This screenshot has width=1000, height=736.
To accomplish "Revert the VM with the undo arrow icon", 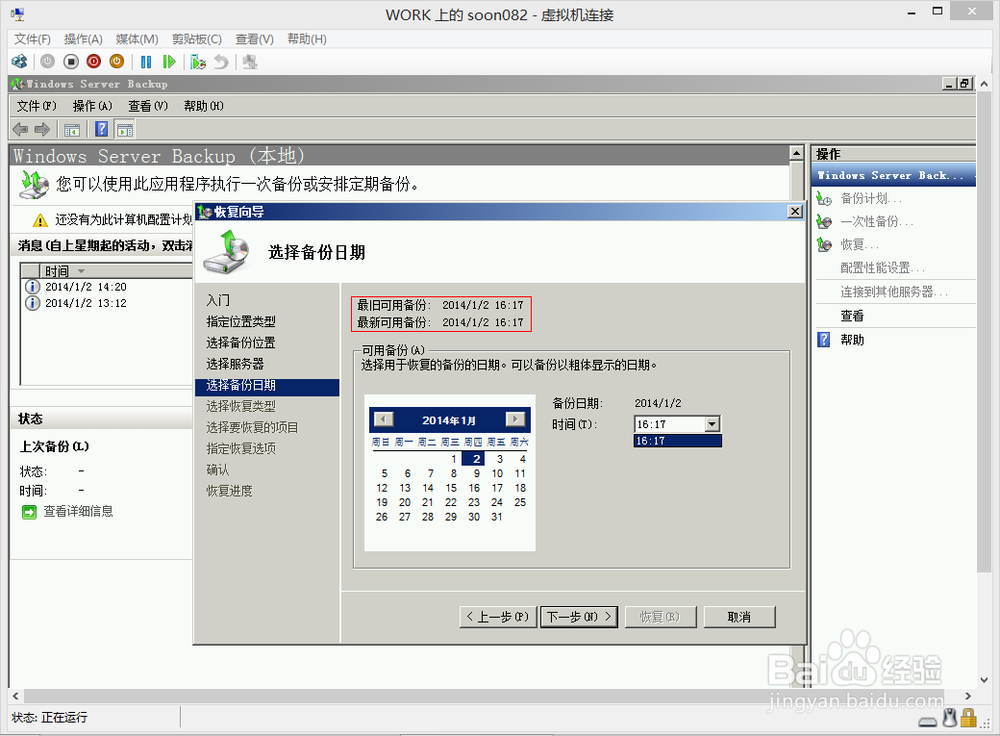I will tap(221, 62).
